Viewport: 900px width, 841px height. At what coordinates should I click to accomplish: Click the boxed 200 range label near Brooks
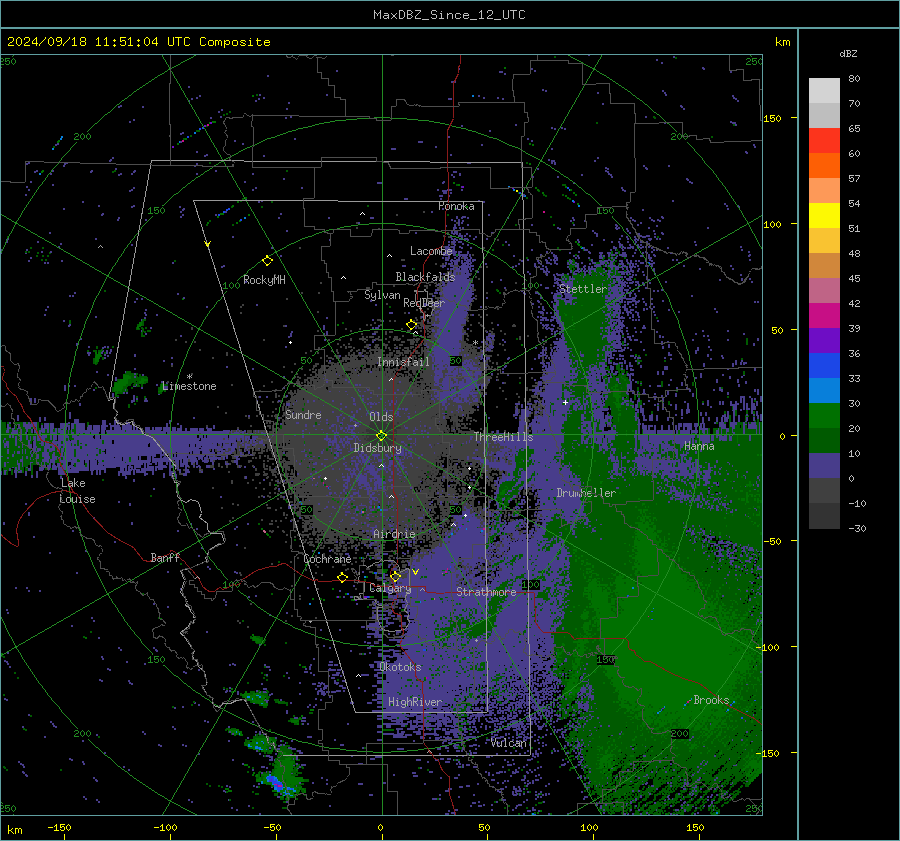coord(680,734)
